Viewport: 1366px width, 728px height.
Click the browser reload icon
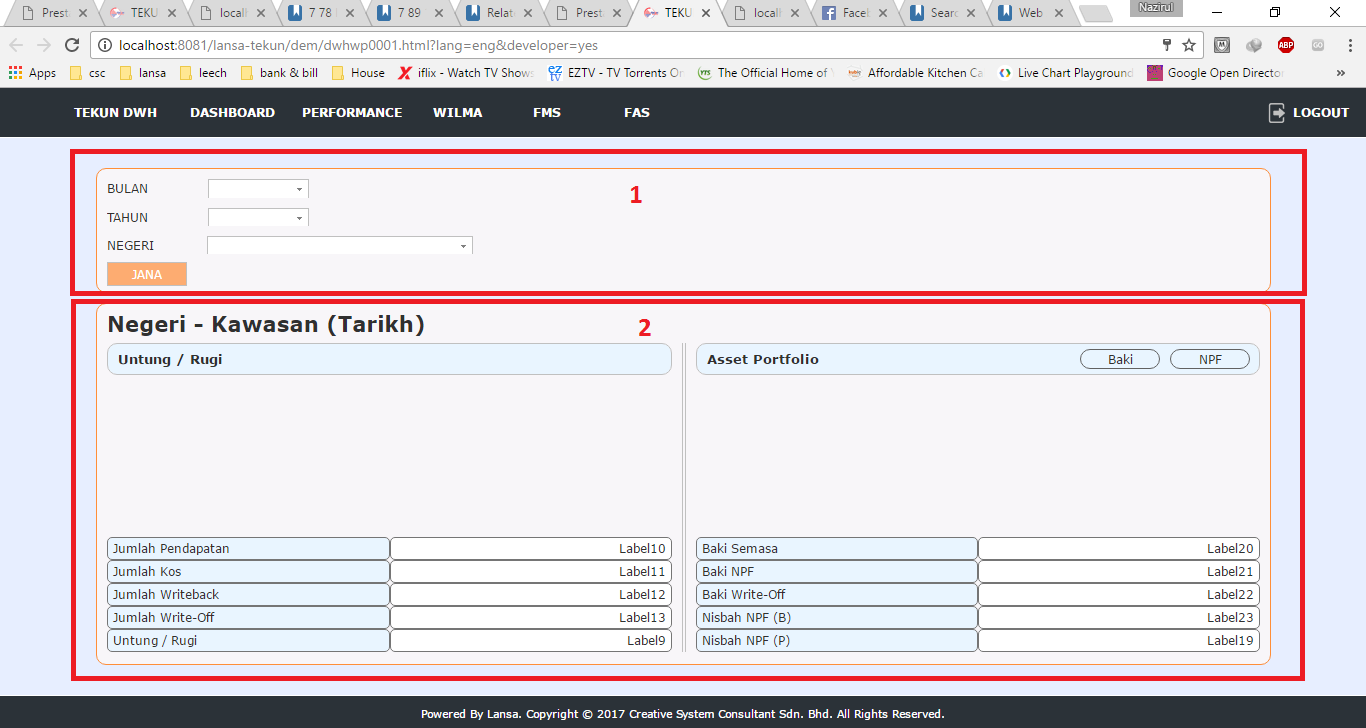point(72,45)
